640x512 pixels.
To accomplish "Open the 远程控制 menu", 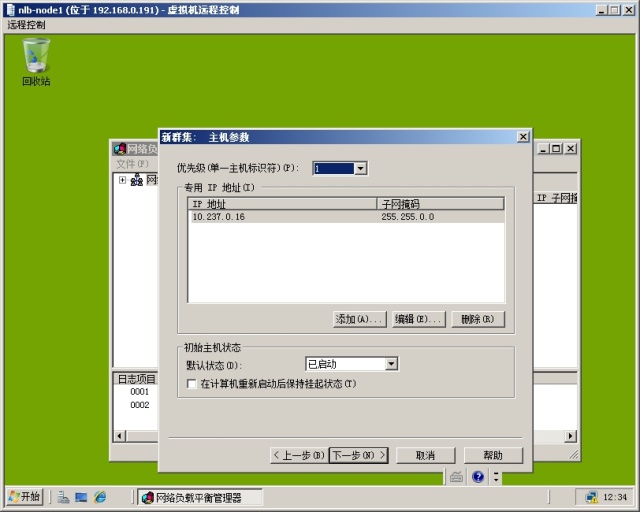I will (26, 24).
